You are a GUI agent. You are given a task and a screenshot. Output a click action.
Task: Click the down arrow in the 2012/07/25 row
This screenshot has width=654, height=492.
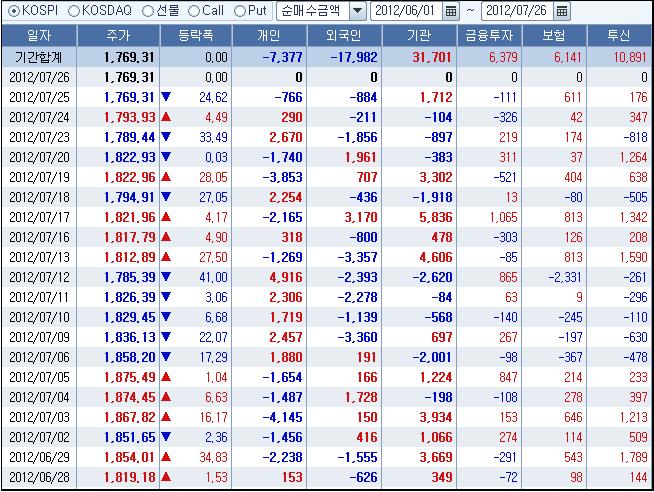(166, 97)
